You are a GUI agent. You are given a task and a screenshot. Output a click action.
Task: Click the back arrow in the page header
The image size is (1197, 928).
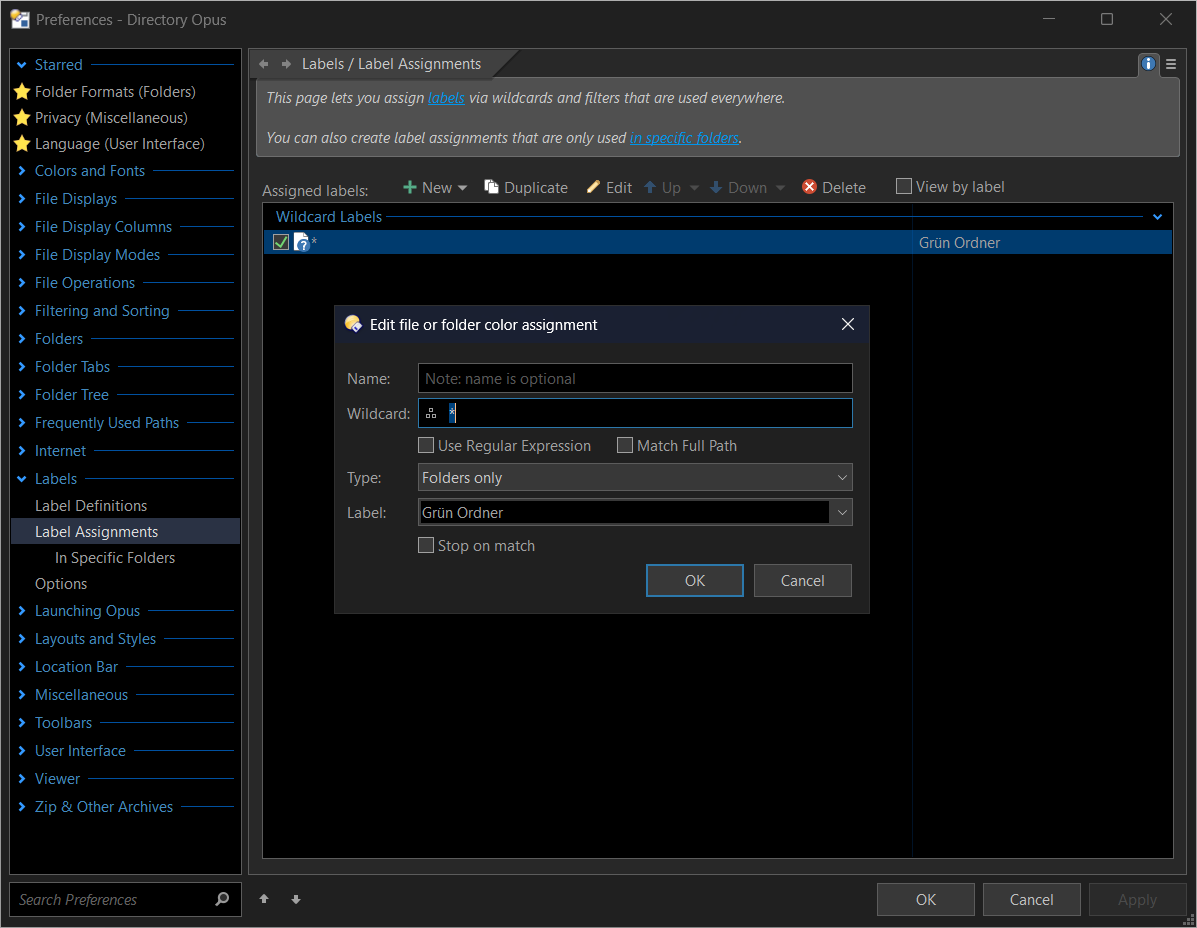(264, 64)
